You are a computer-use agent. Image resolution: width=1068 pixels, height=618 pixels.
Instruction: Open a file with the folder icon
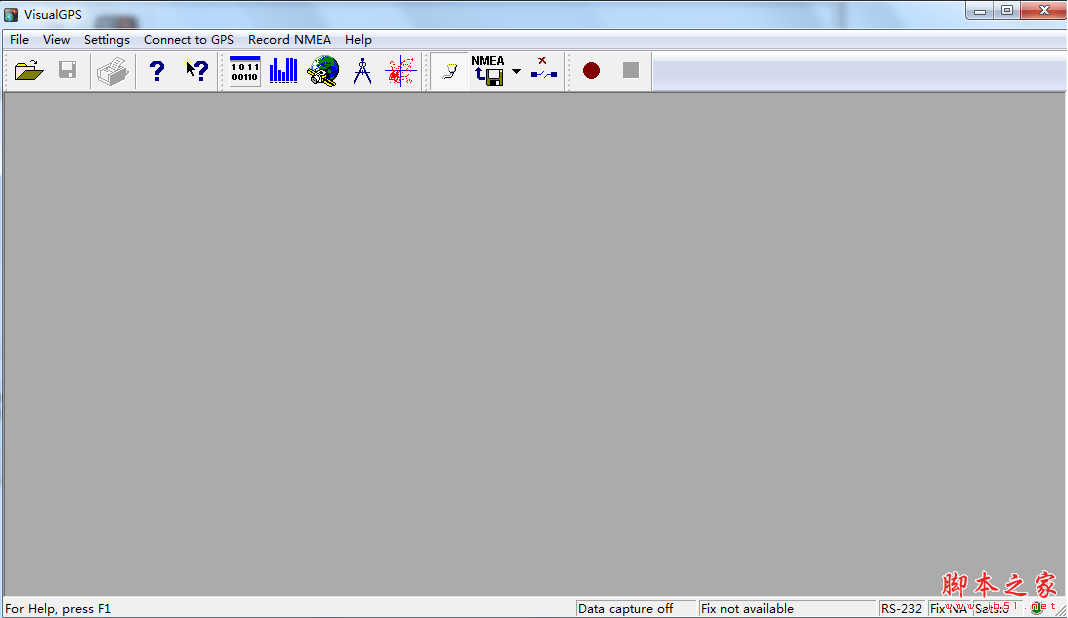pos(29,70)
